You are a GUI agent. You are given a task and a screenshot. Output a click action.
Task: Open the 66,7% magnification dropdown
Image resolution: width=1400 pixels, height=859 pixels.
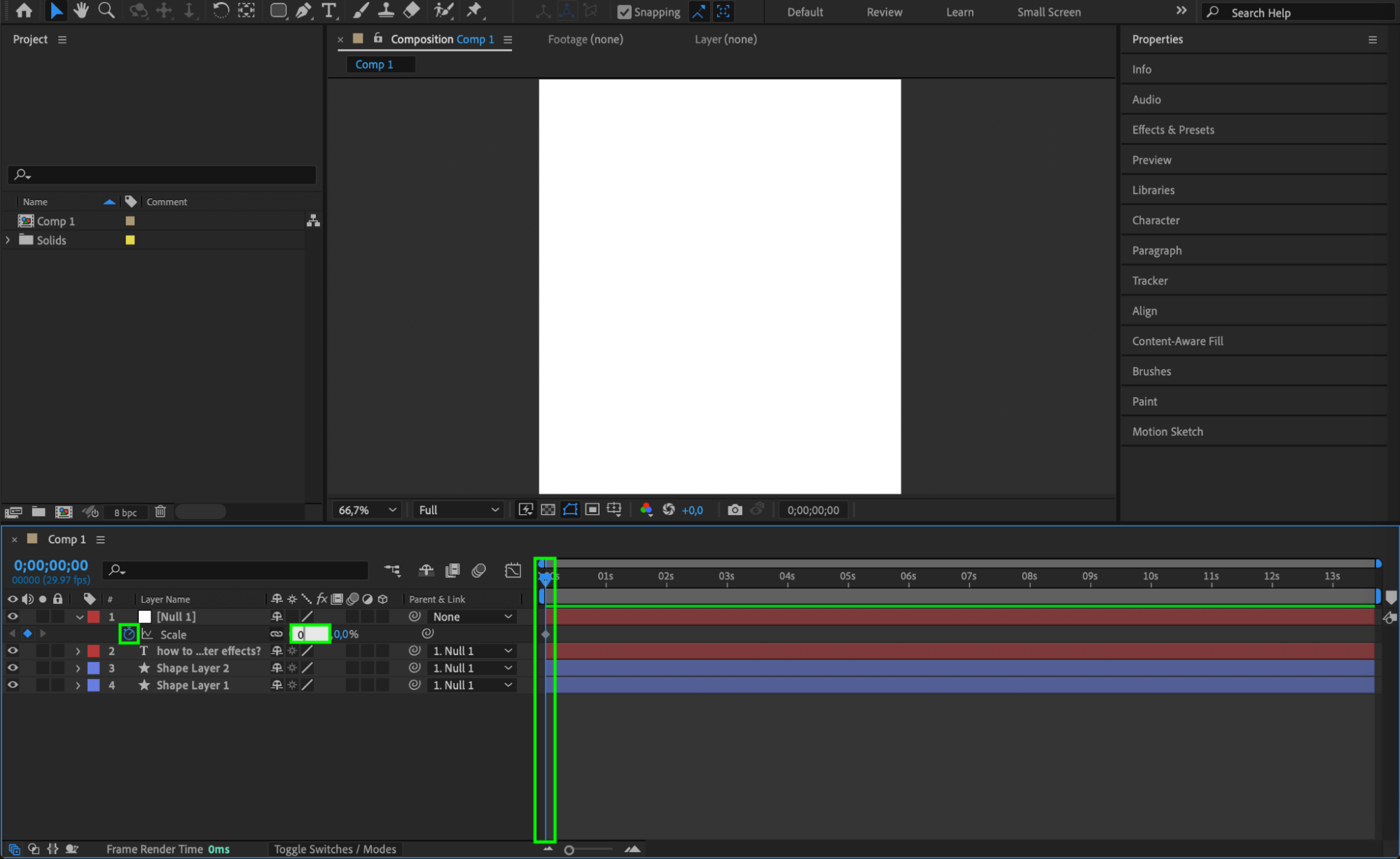click(x=367, y=510)
